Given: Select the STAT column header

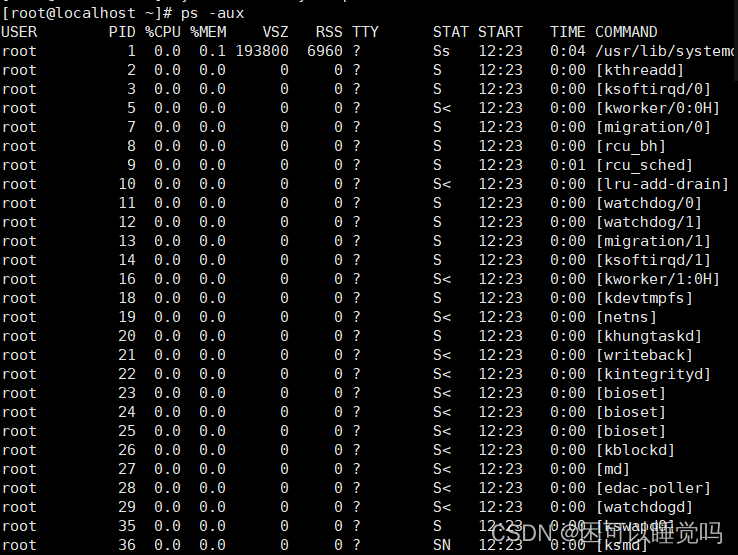Looking at the screenshot, I should (450, 32).
